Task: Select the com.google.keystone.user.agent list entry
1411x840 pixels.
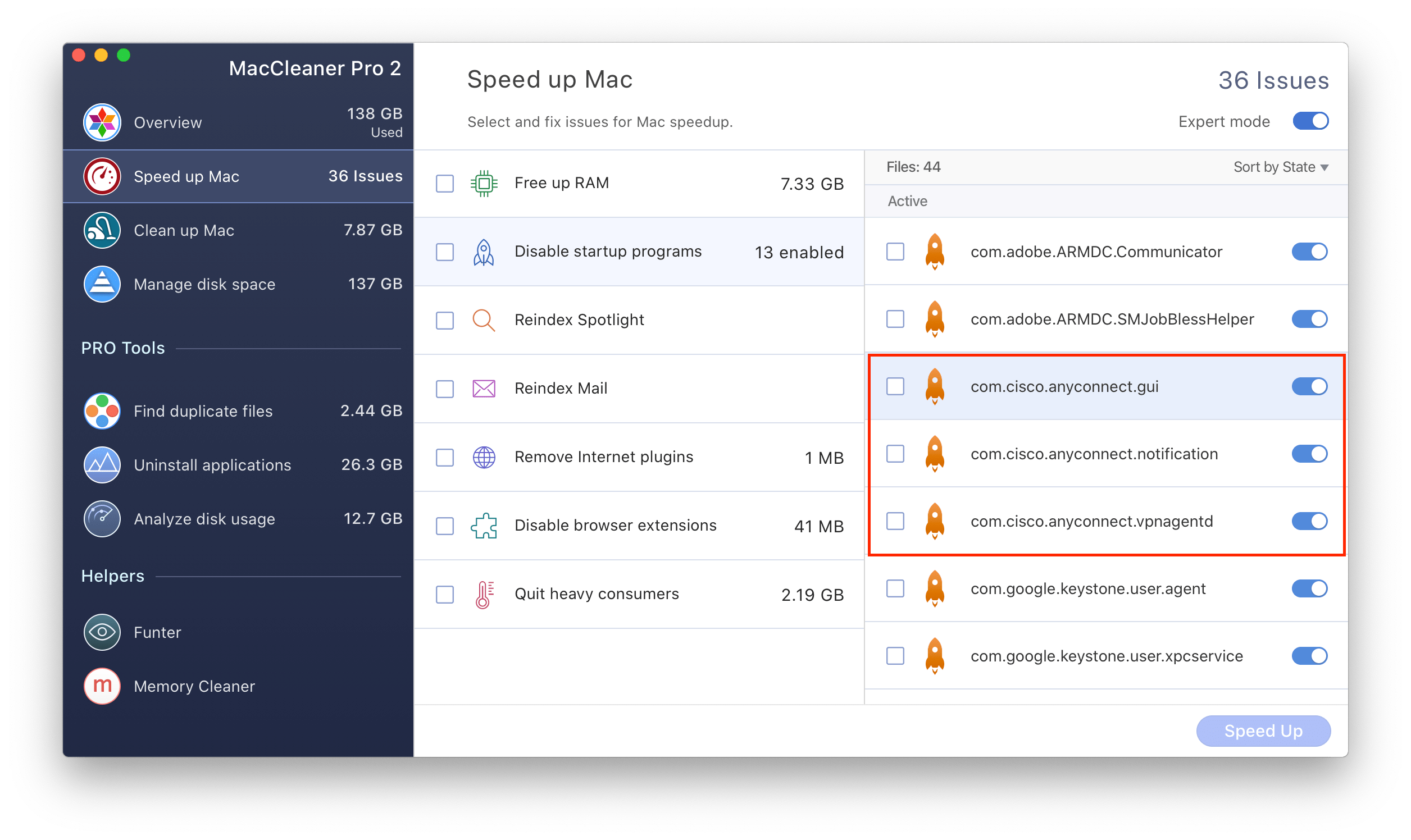Action: tap(1087, 588)
